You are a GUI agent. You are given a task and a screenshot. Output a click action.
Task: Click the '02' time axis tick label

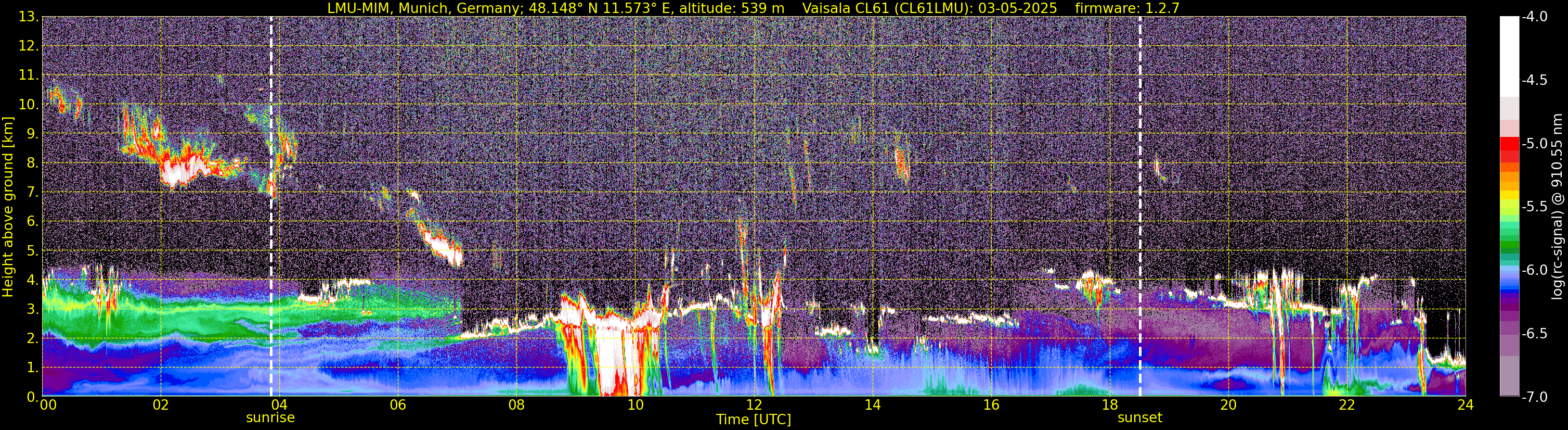(160, 405)
